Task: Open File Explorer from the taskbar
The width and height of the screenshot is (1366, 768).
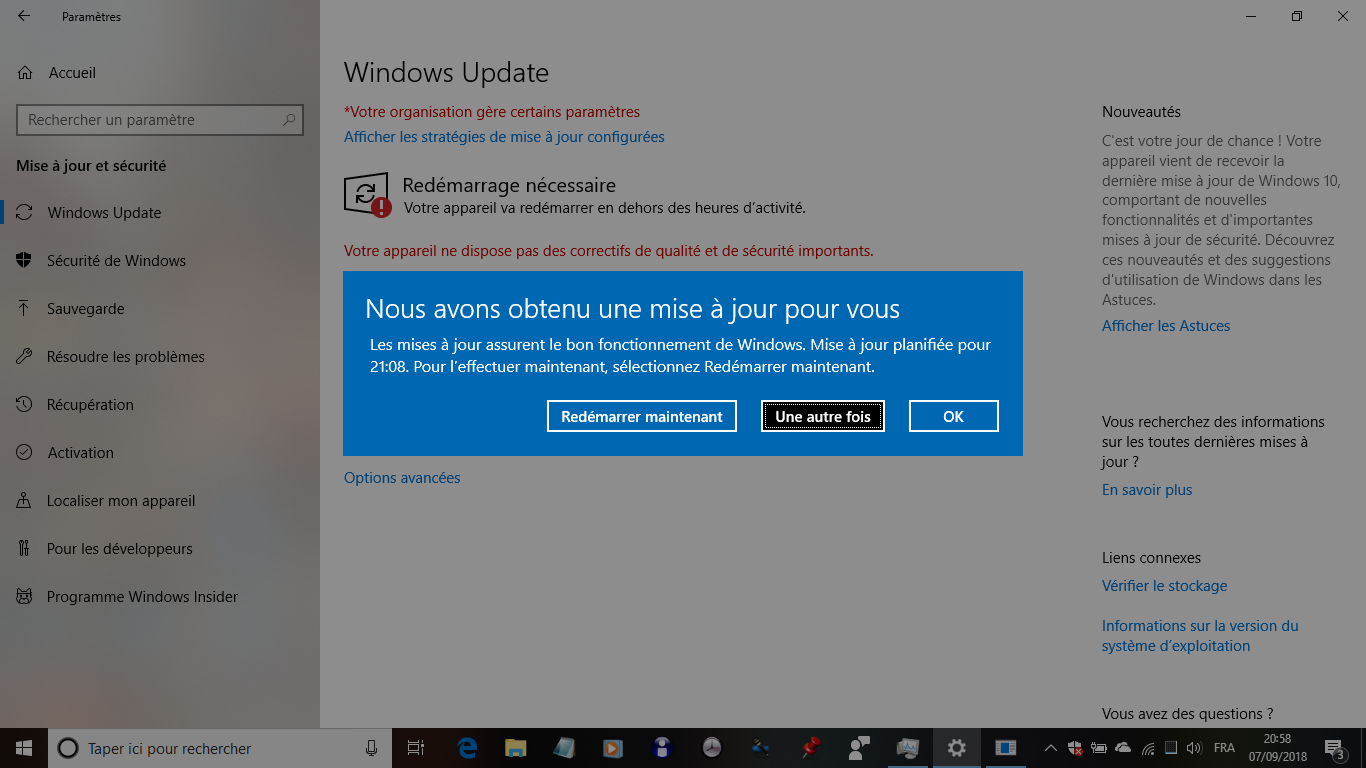Action: (x=515, y=748)
